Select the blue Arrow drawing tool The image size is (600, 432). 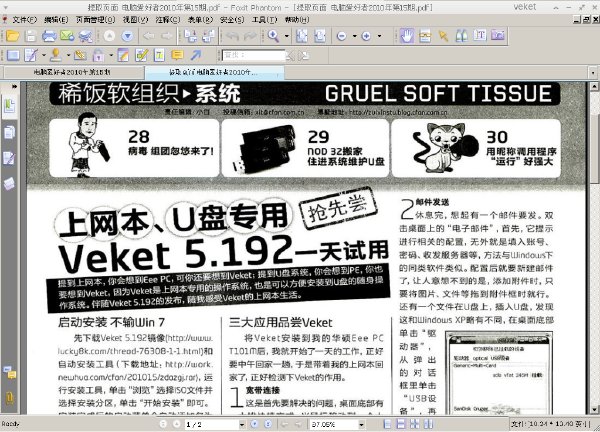point(196,55)
